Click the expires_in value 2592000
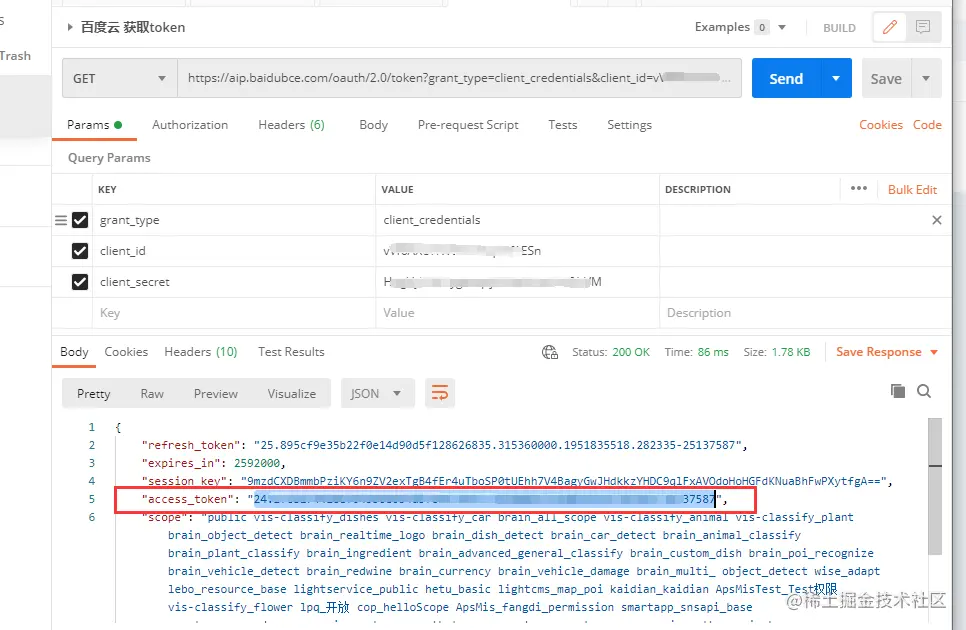Screen dimensions: 966x630 257,462
